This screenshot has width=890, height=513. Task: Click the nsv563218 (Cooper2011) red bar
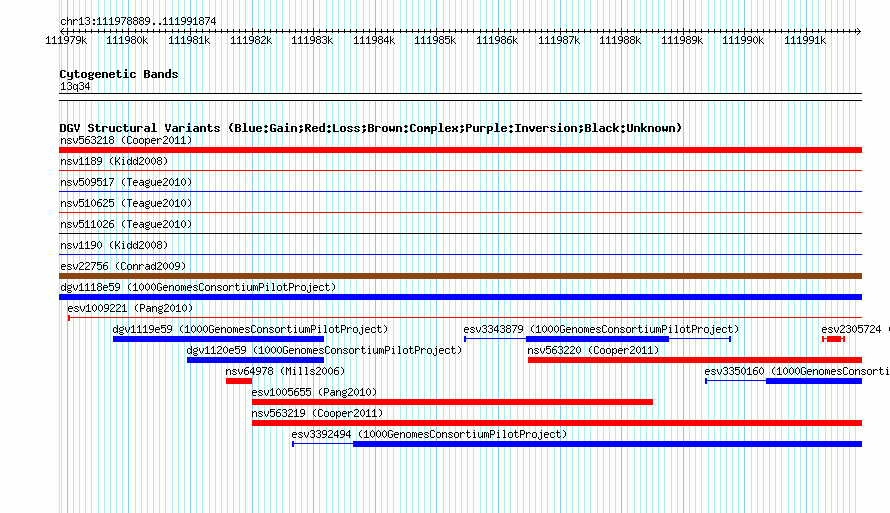coord(460,150)
